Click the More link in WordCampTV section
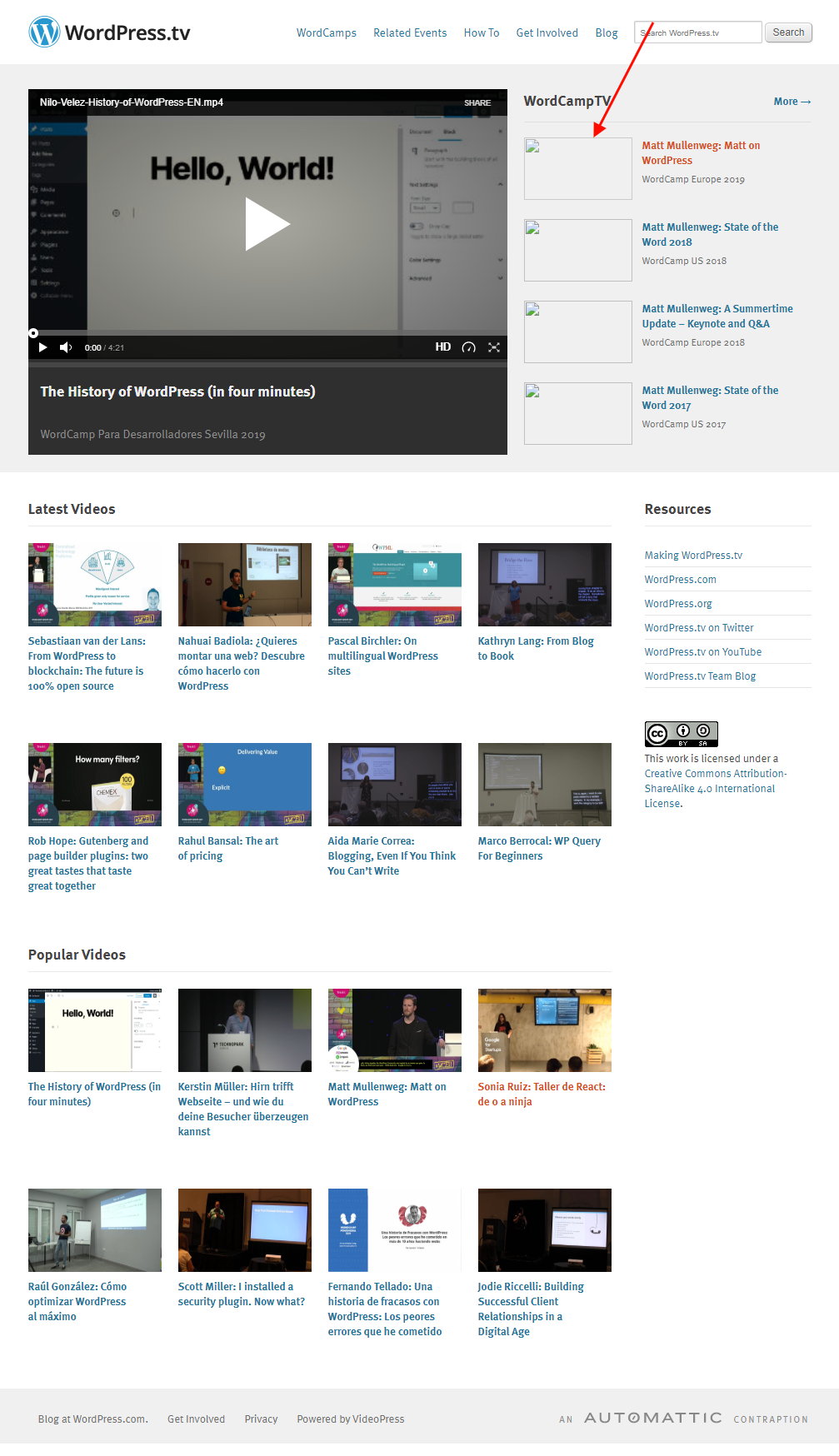 click(x=792, y=102)
